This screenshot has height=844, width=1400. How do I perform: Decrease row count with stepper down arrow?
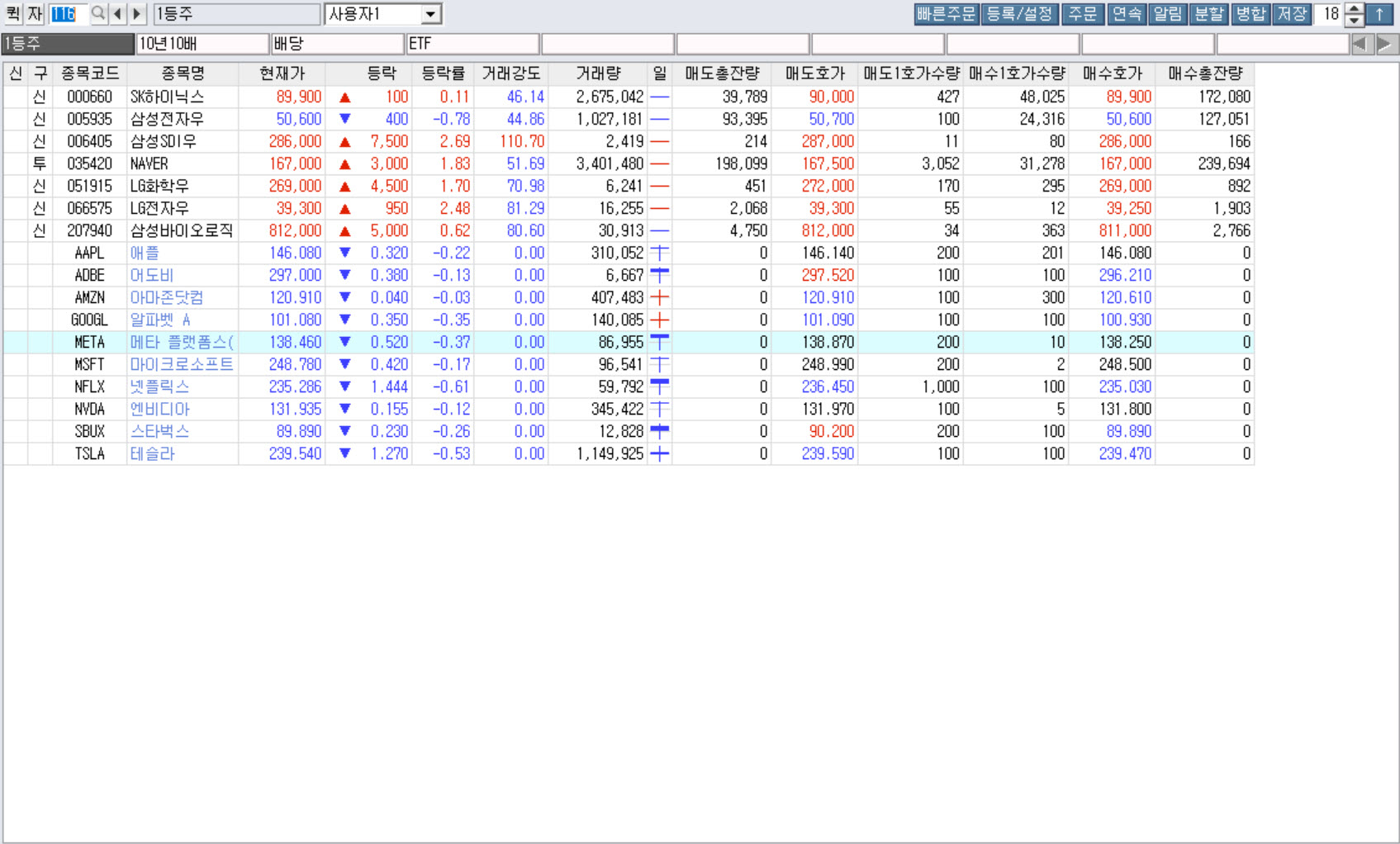[x=1355, y=20]
